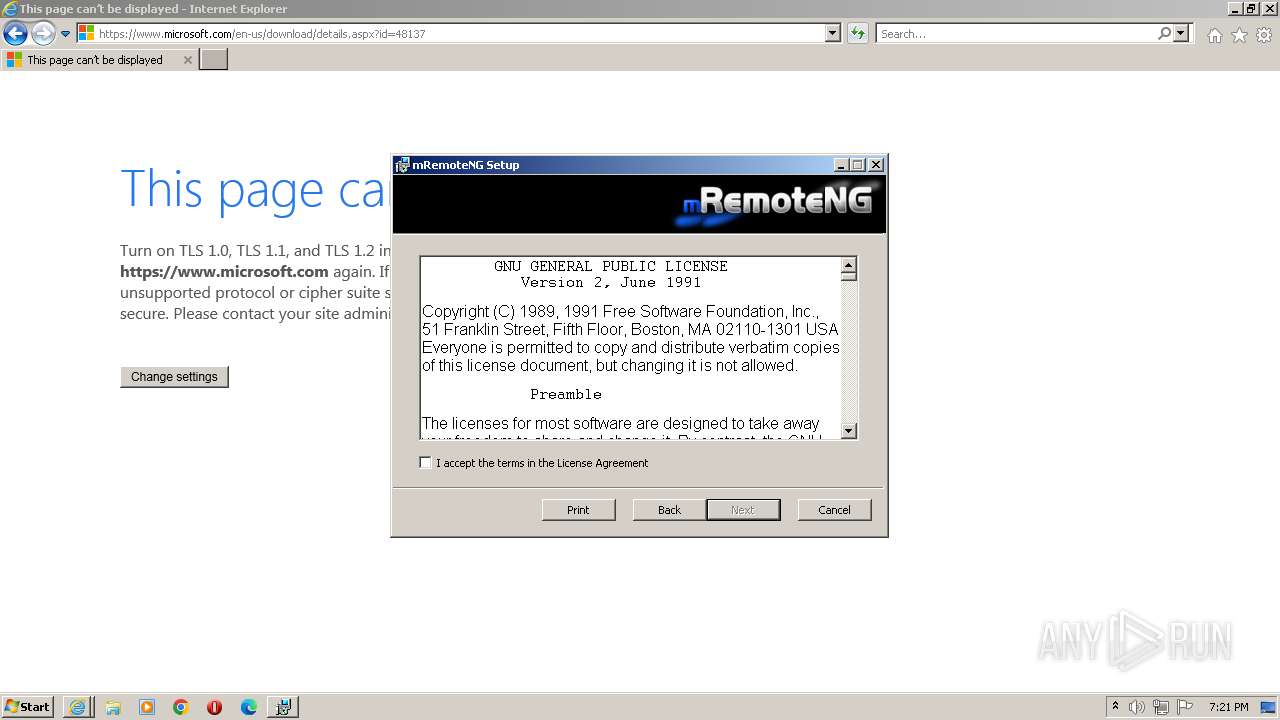Cancel the mRemoteNG Setup
Image resolution: width=1280 pixels, height=720 pixels.
pos(834,510)
